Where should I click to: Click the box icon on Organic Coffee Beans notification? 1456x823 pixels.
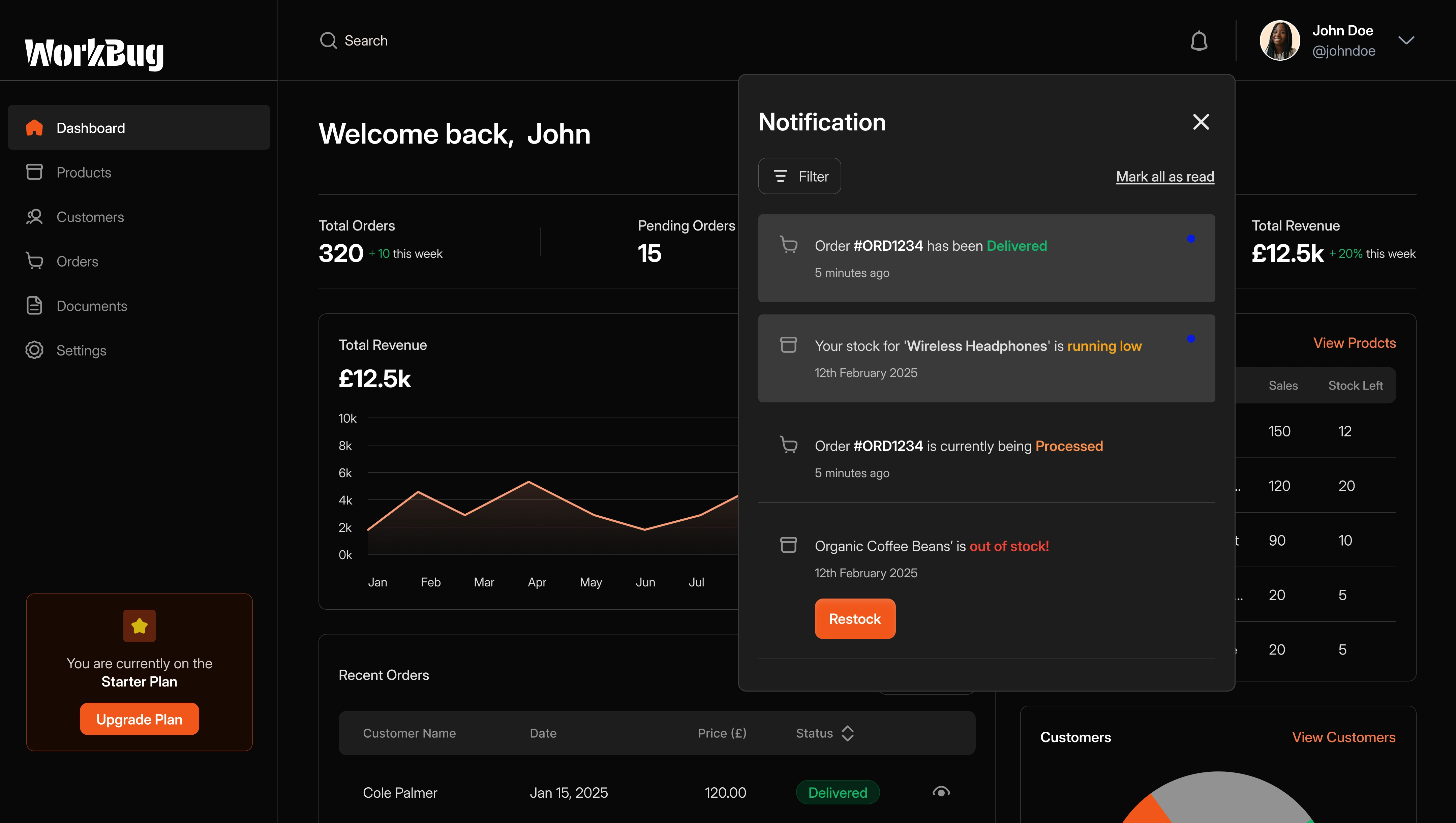coord(788,544)
